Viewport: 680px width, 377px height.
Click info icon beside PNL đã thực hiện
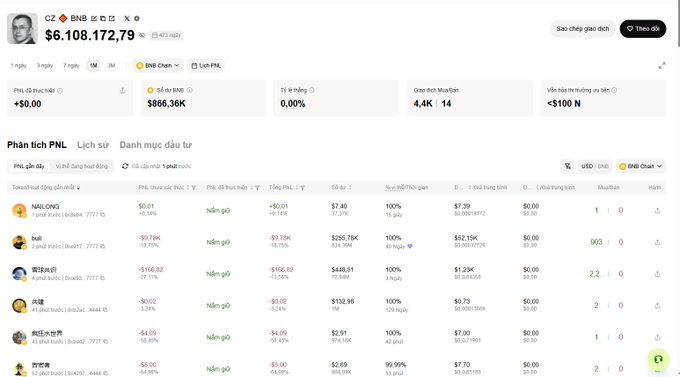tap(60, 91)
